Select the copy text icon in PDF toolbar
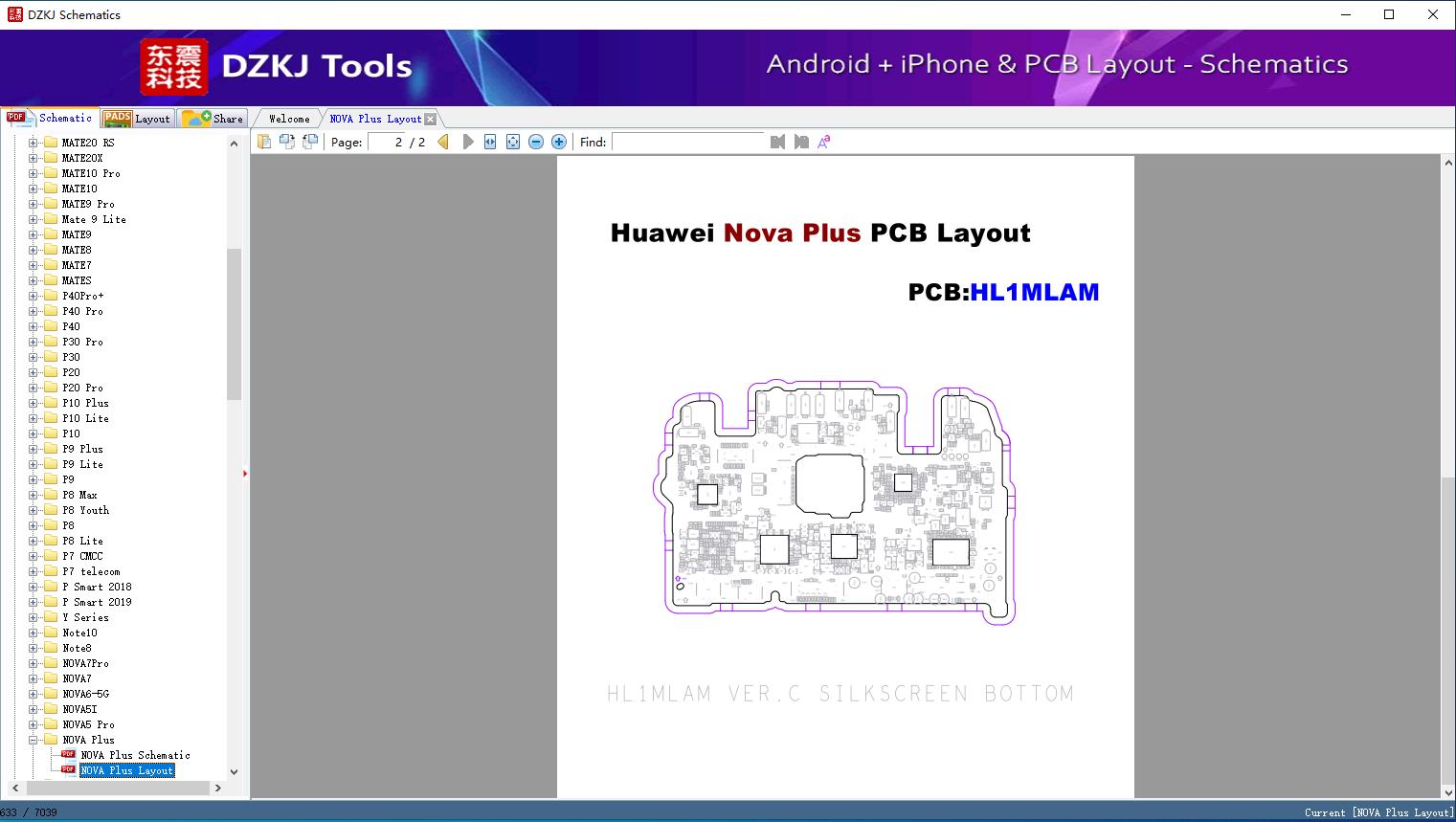1456x822 pixels. [x=265, y=141]
